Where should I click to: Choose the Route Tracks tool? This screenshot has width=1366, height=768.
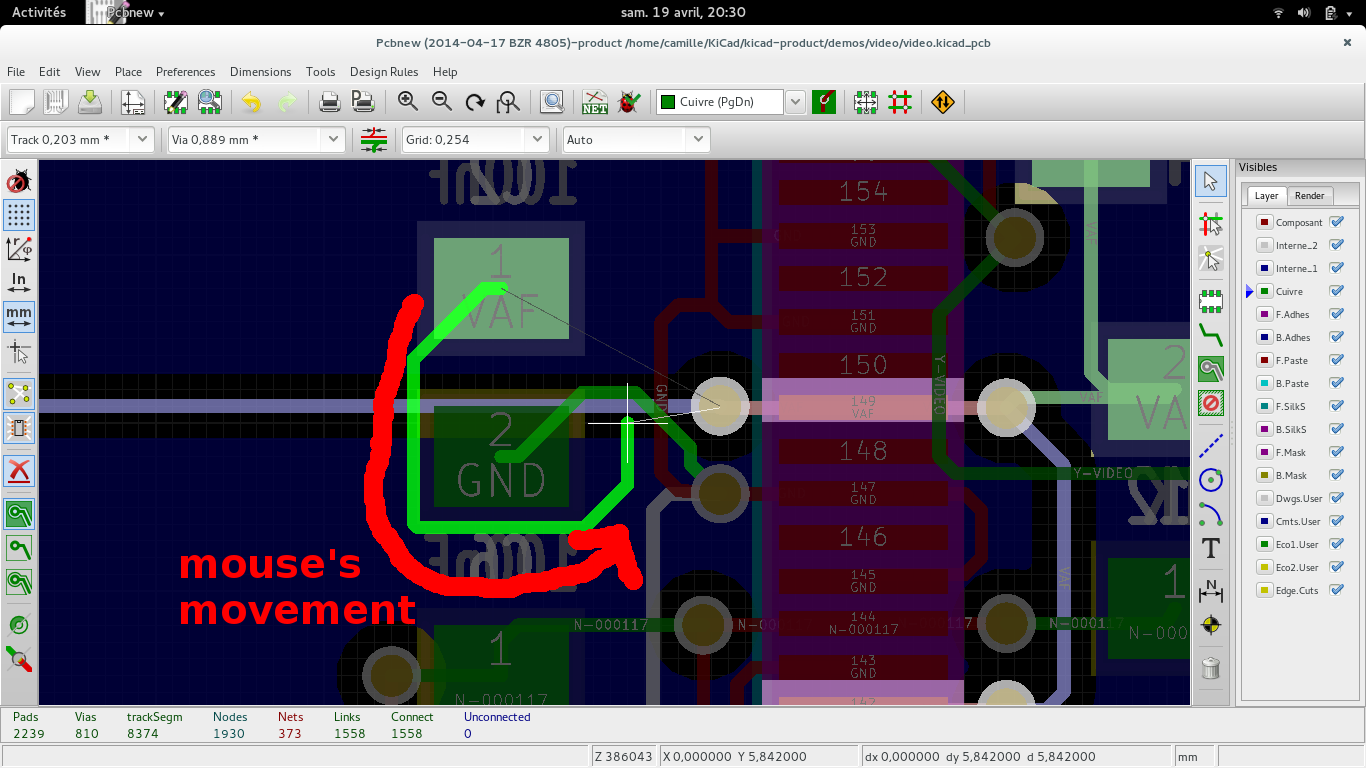[1211, 334]
